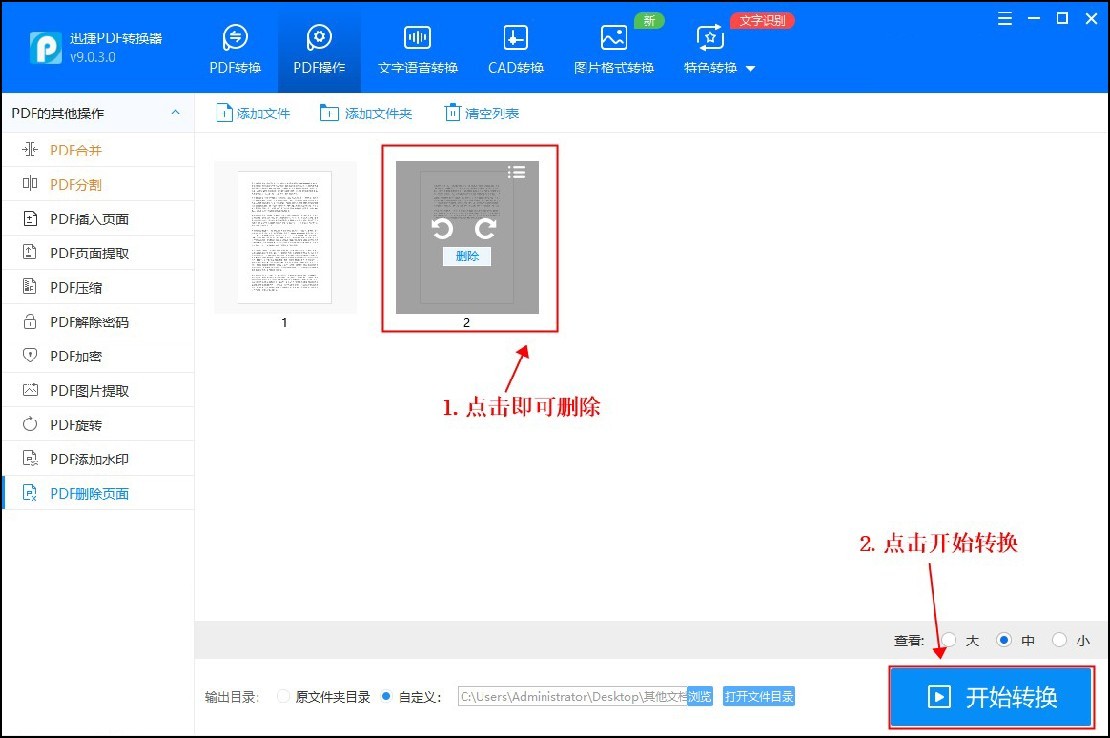Select view size 小 radio control
Image resolution: width=1110 pixels, height=738 pixels.
(x=1059, y=640)
